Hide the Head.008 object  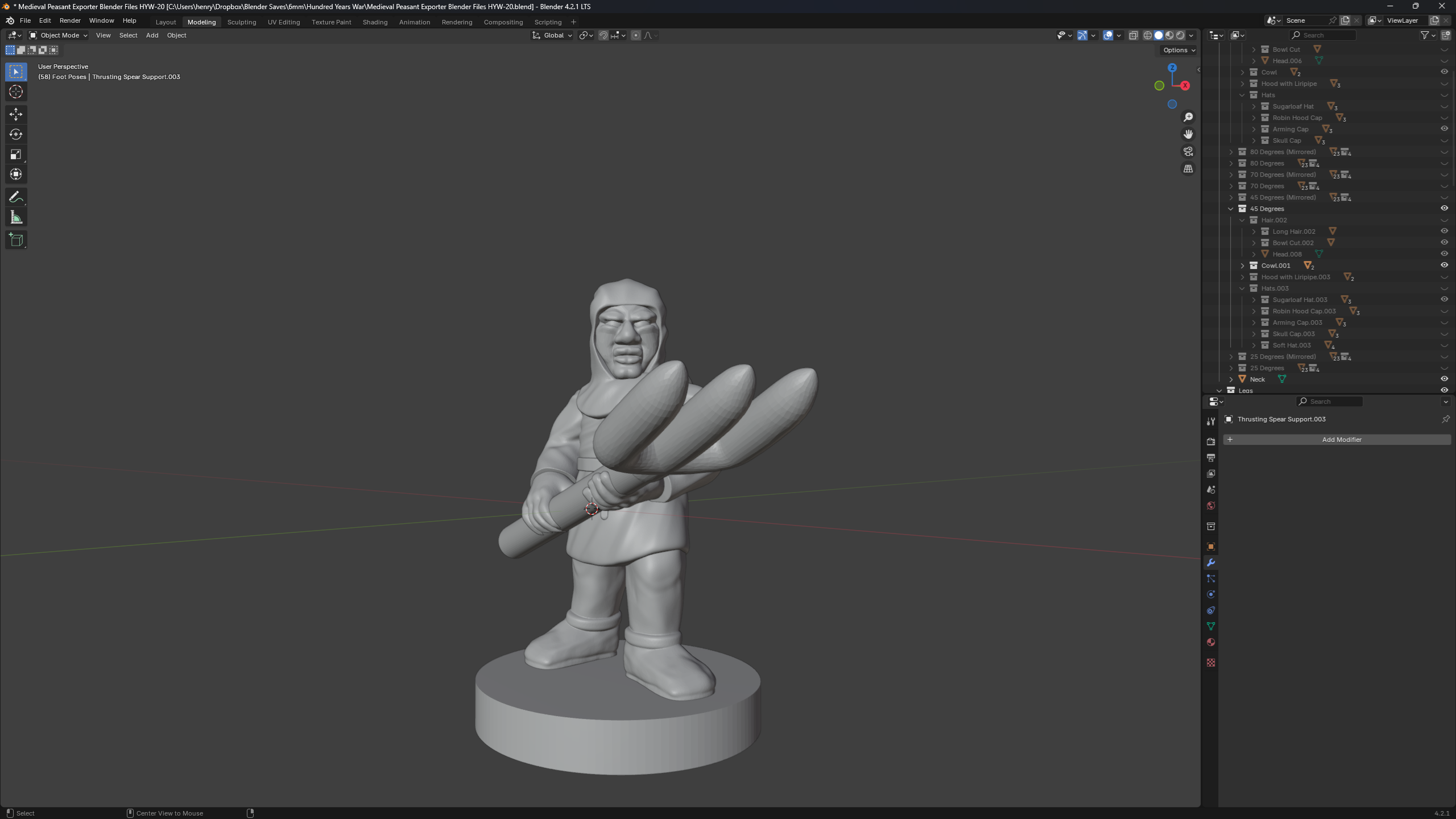point(1444,254)
